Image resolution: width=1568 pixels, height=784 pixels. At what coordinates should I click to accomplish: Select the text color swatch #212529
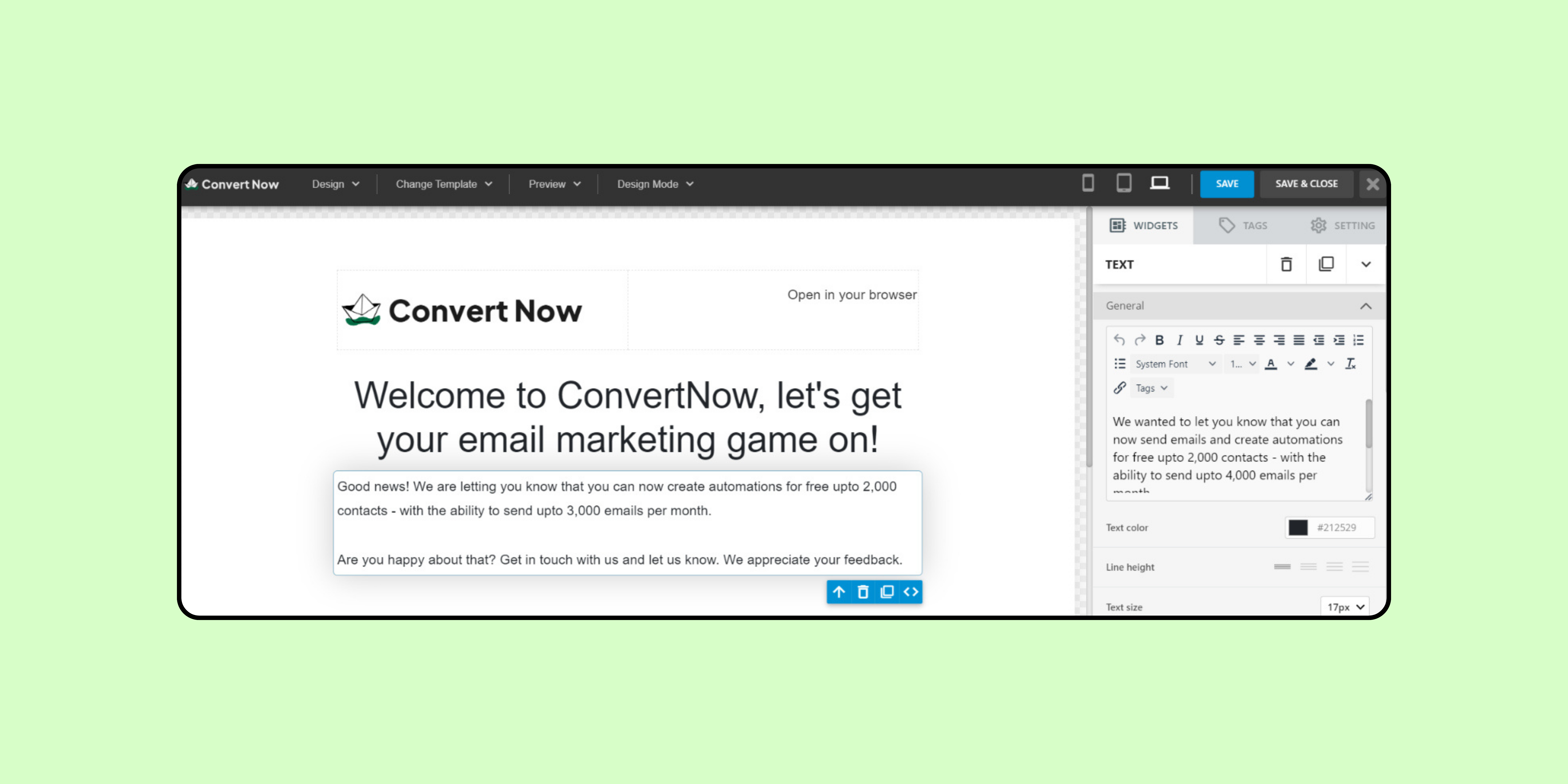coord(1296,527)
